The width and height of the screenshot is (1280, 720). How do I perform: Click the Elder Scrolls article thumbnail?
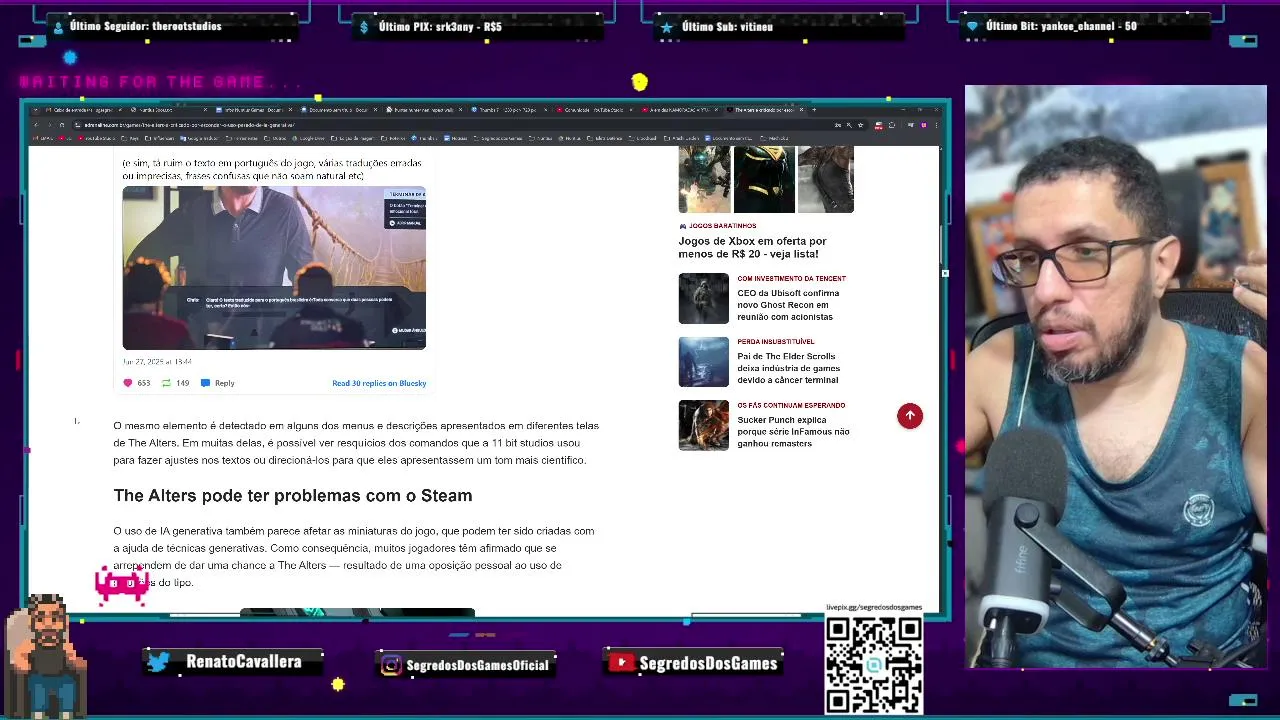[x=704, y=362]
